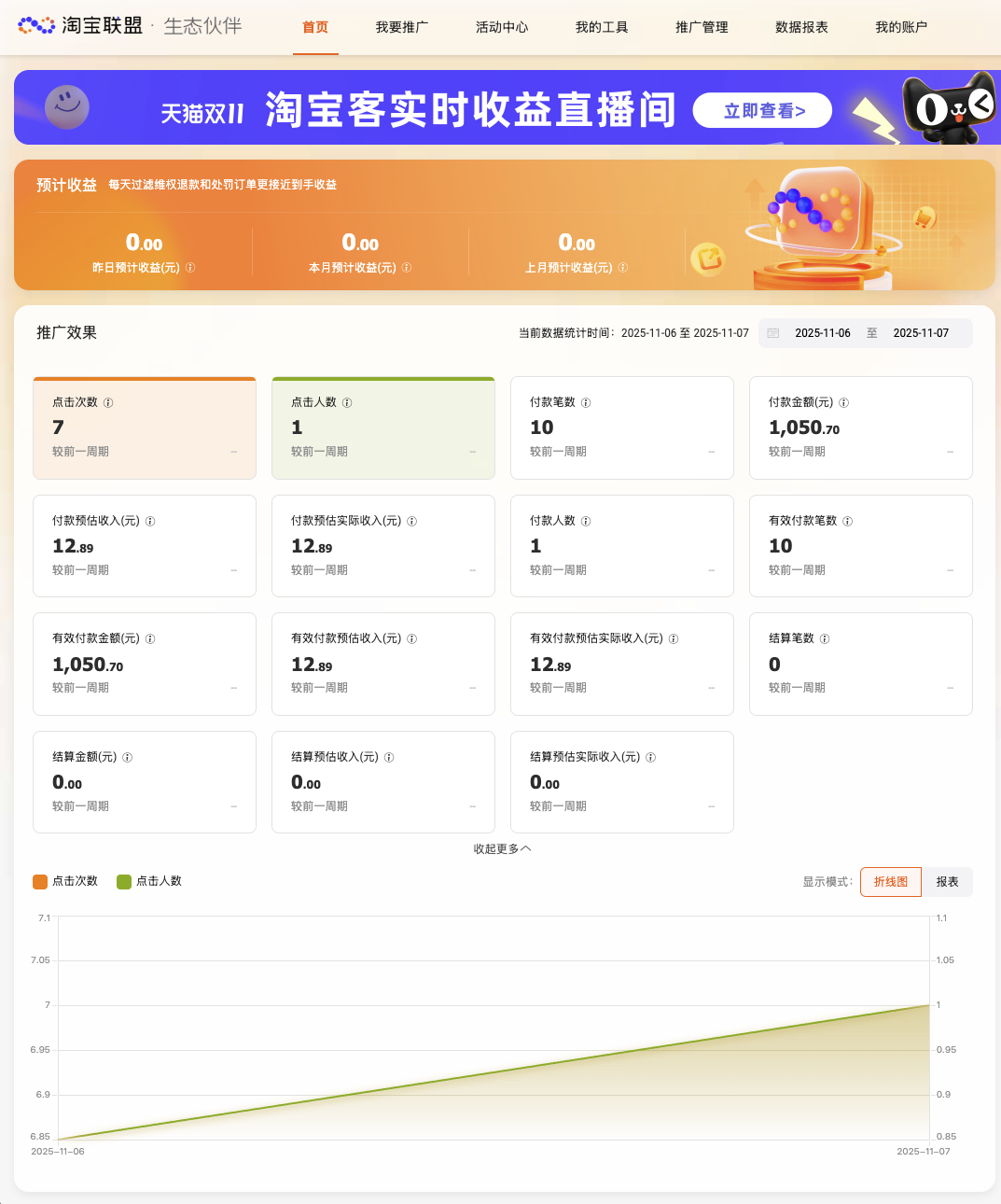Go to 我的账户 tab
The image size is (1001, 1204).
[901, 28]
